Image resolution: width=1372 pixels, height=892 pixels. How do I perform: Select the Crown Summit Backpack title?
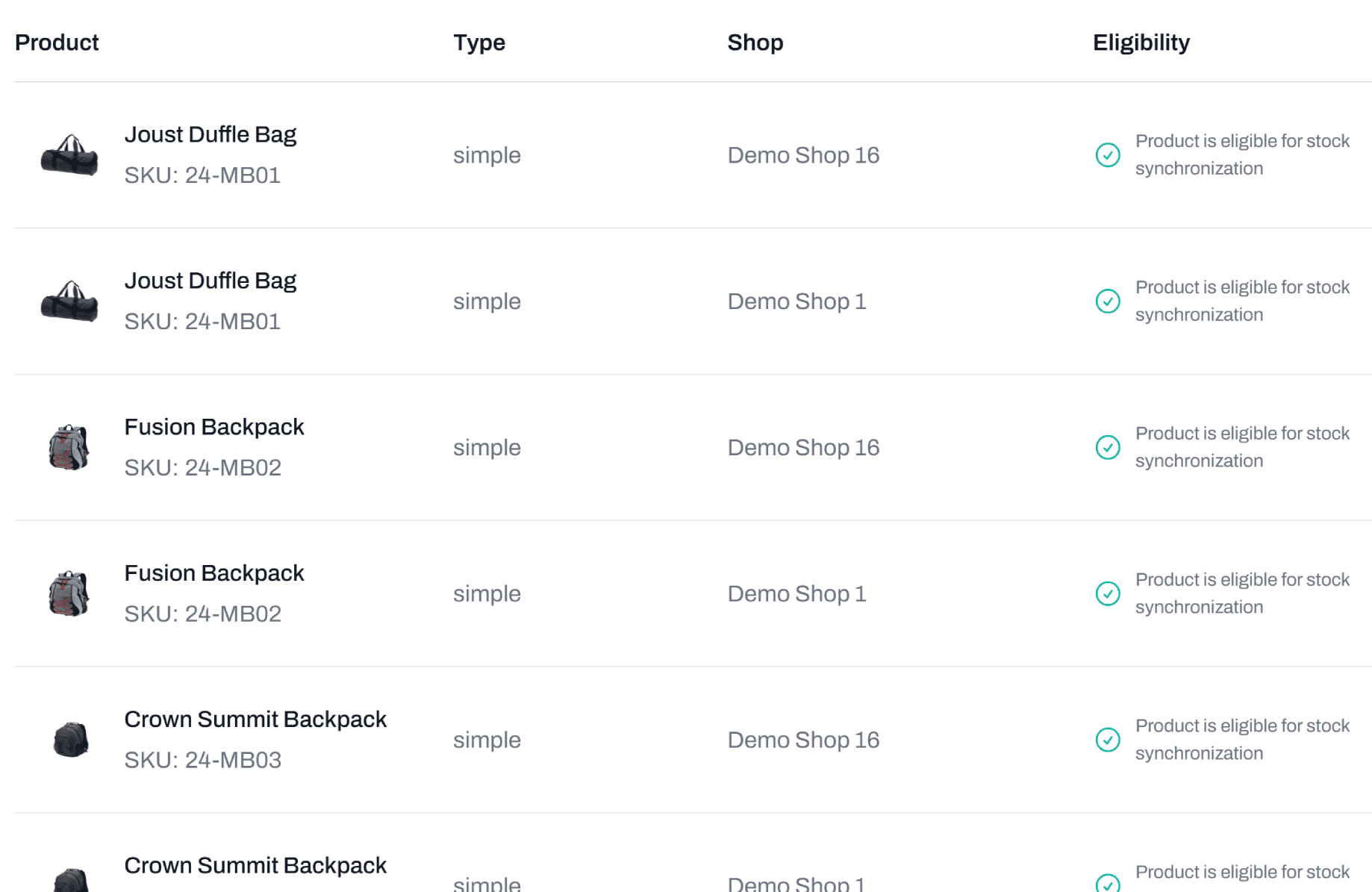pyautogui.click(x=255, y=719)
